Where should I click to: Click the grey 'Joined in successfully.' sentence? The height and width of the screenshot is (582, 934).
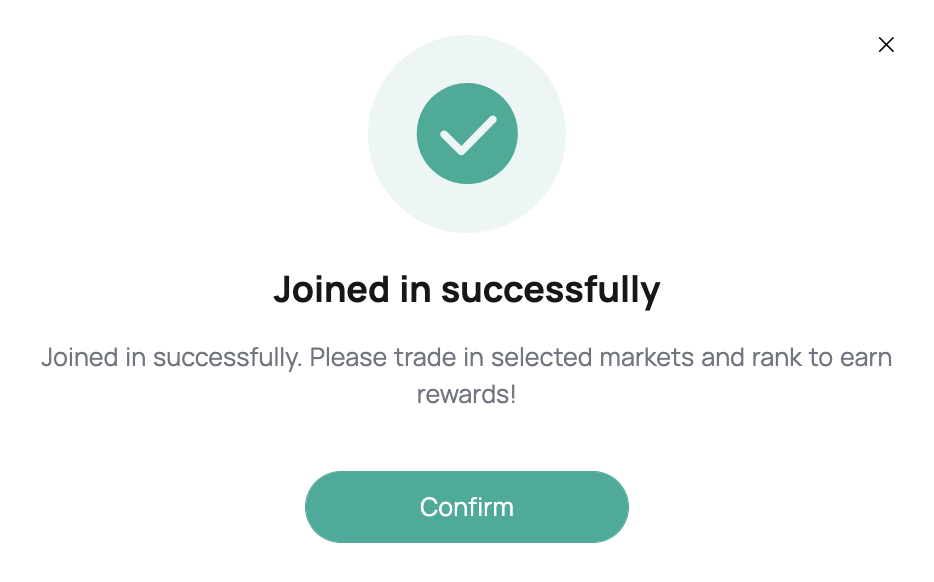[x=172, y=358]
